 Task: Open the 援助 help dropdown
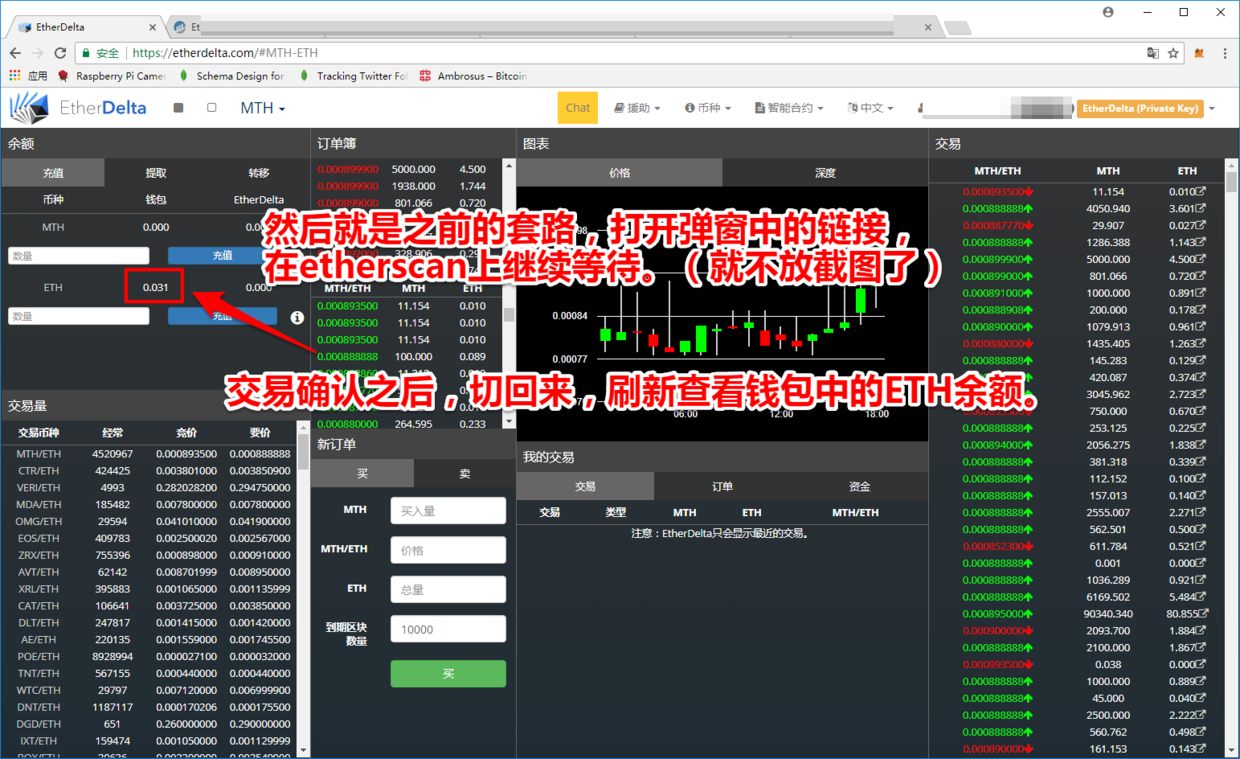(637, 108)
